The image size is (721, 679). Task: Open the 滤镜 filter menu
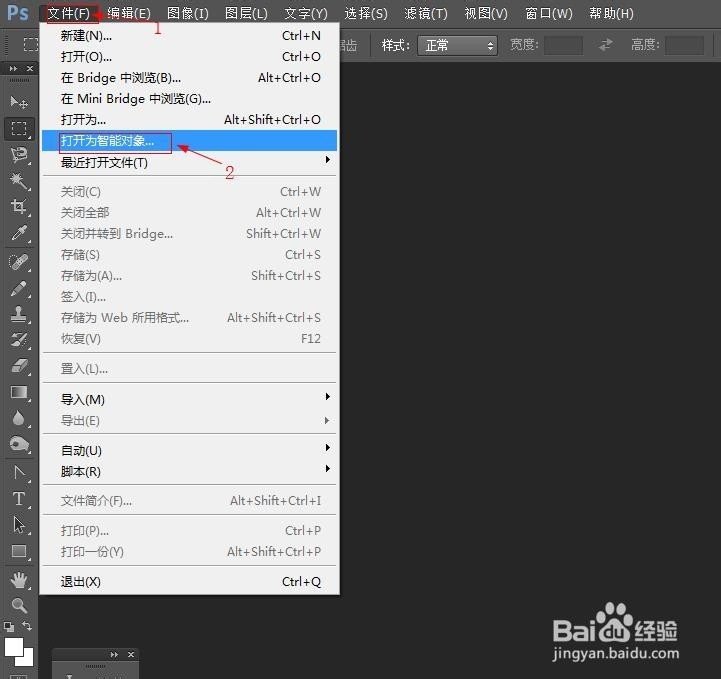click(x=425, y=13)
